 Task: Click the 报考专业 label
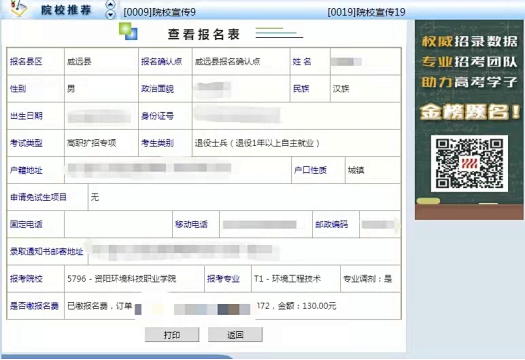223,279
